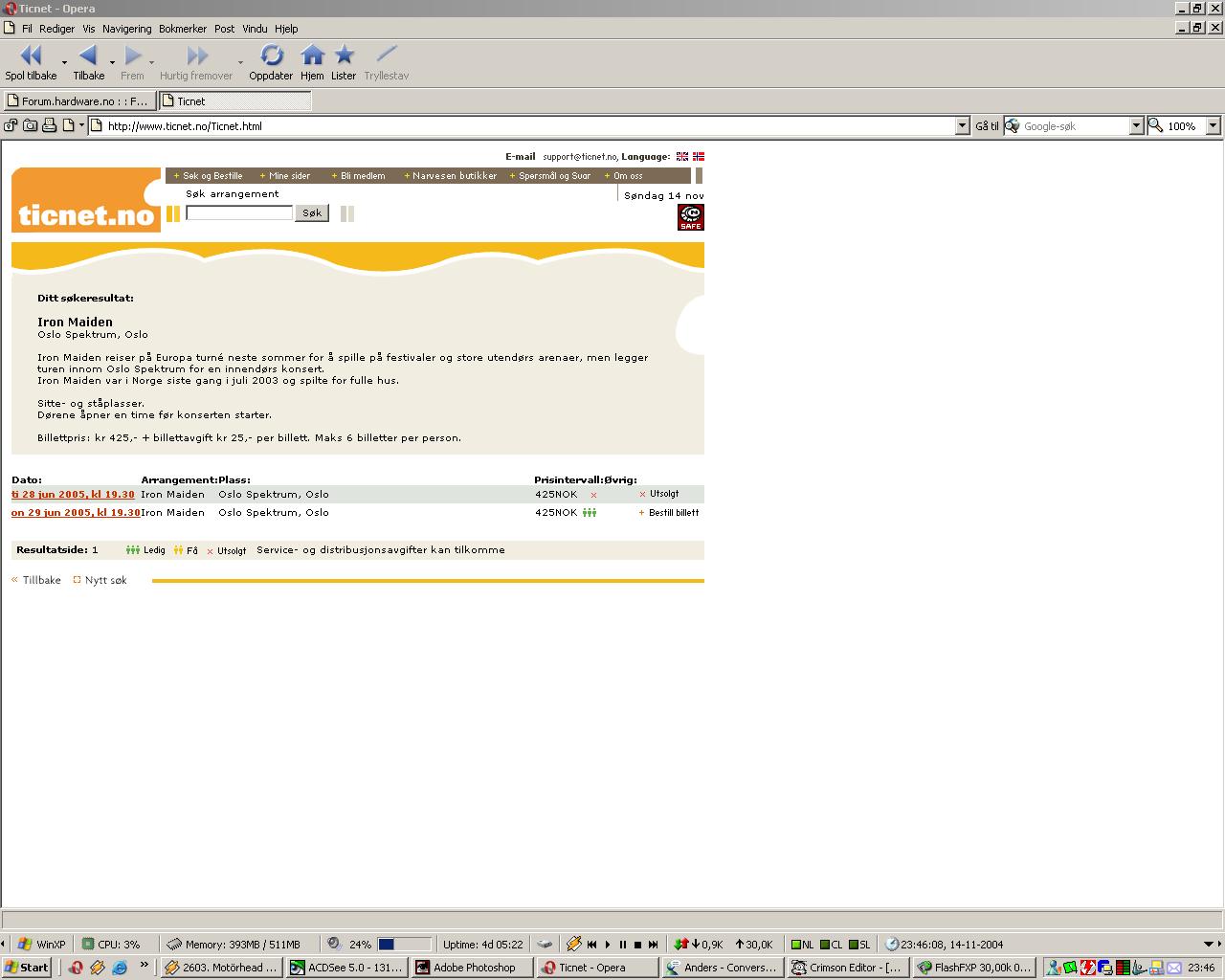Click the SAFE security badge icon
Screen dimensions: 1225x980
691,217
